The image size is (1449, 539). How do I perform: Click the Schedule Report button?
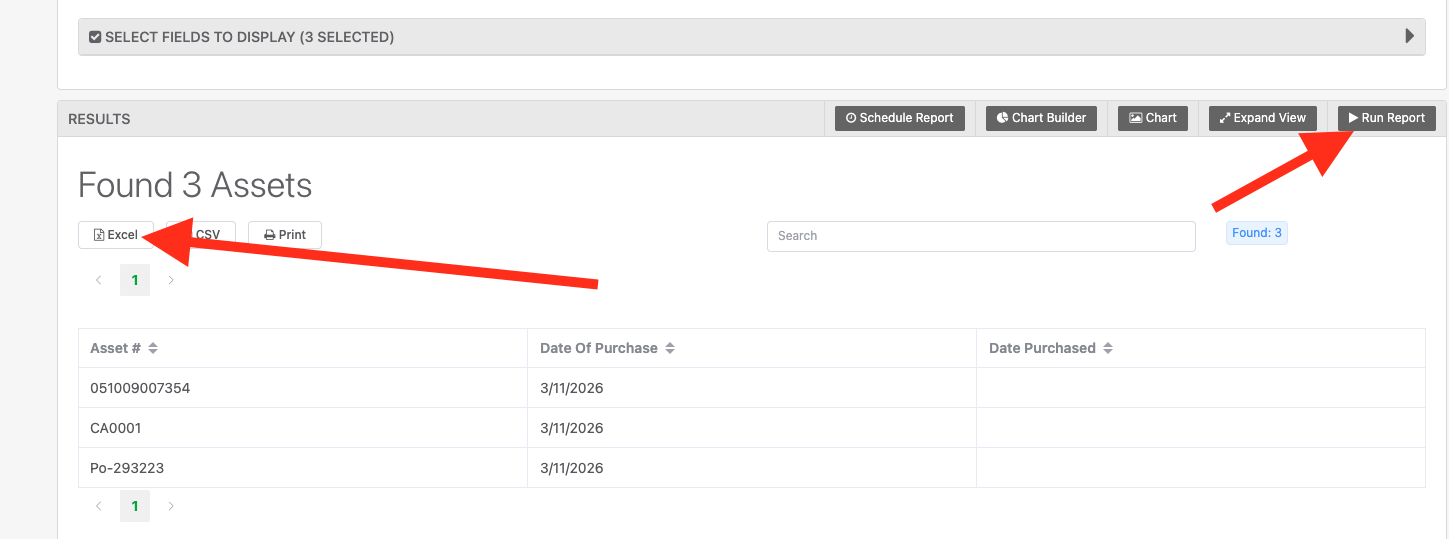[900, 118]
